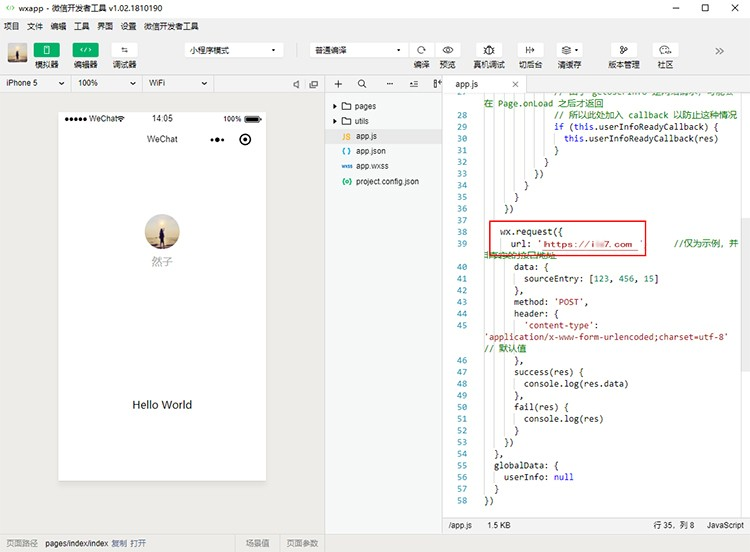Click the 复制 link in page path
Viewport: 750px width, 552px height.
[x=119, y=543]
